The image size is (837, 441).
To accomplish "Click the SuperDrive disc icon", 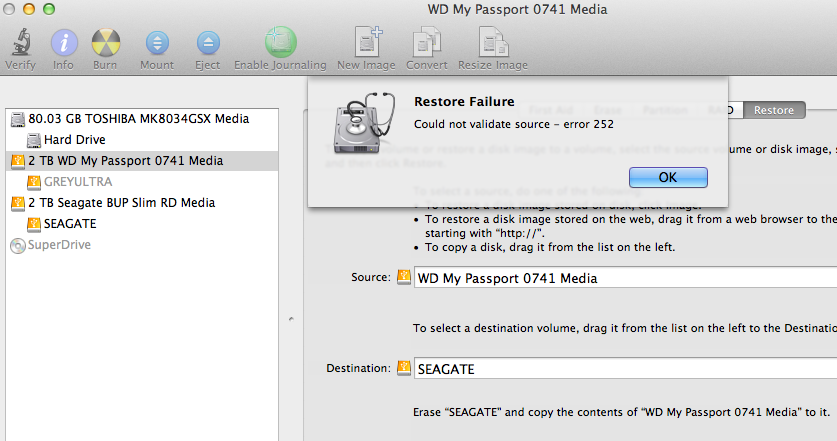I will 18,246.
